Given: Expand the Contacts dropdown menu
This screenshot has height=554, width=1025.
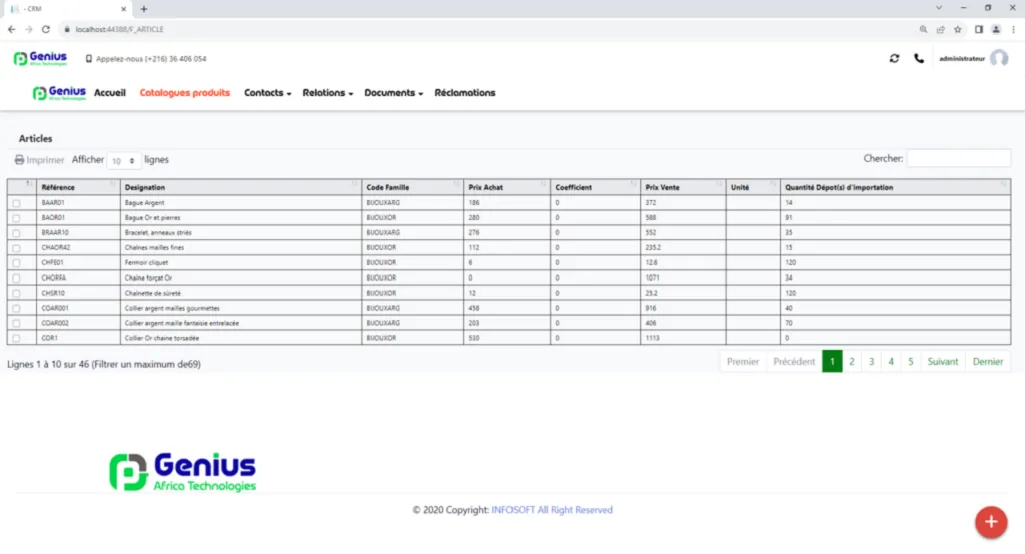Looking at the screenshot, I should coord(267,93).
